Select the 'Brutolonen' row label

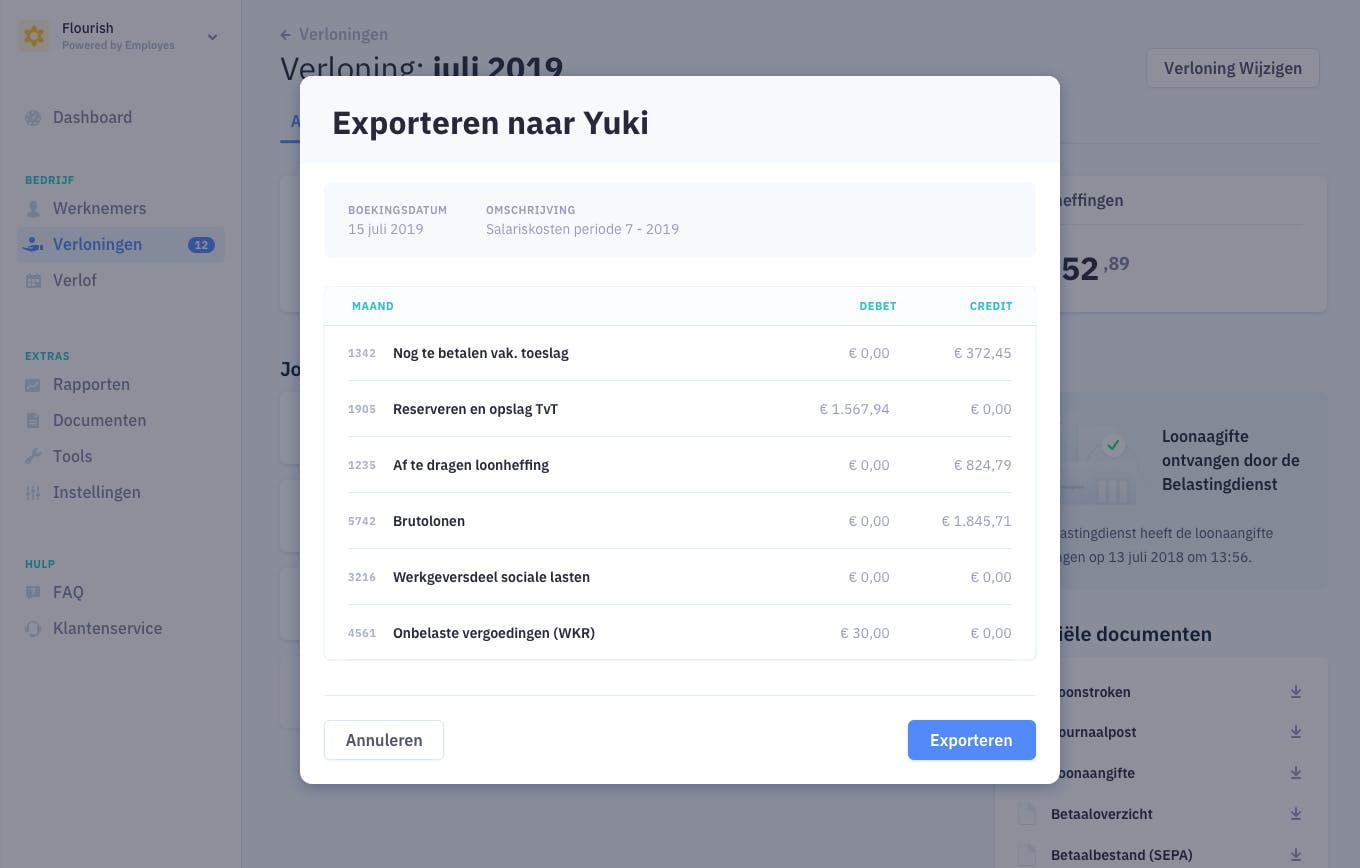pos(429,521)
